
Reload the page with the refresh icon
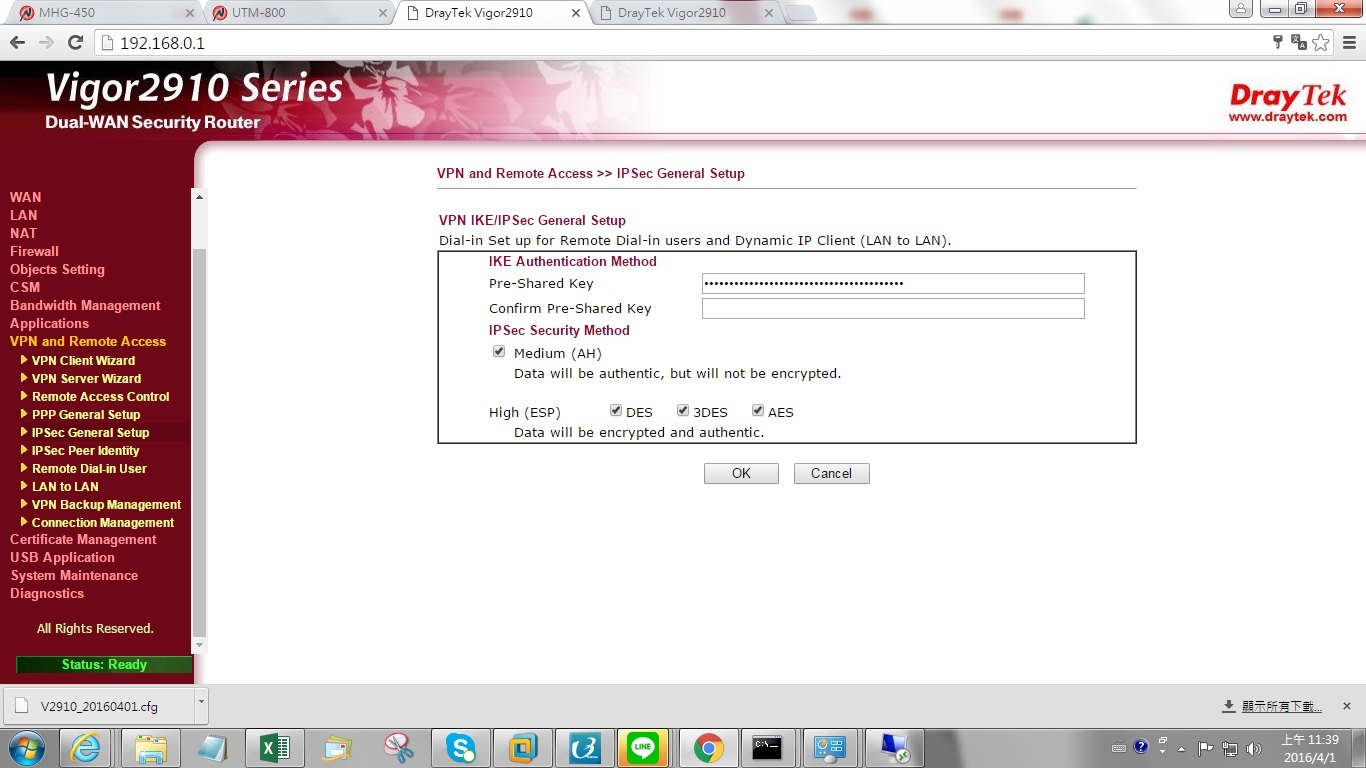tap(75, 43)
